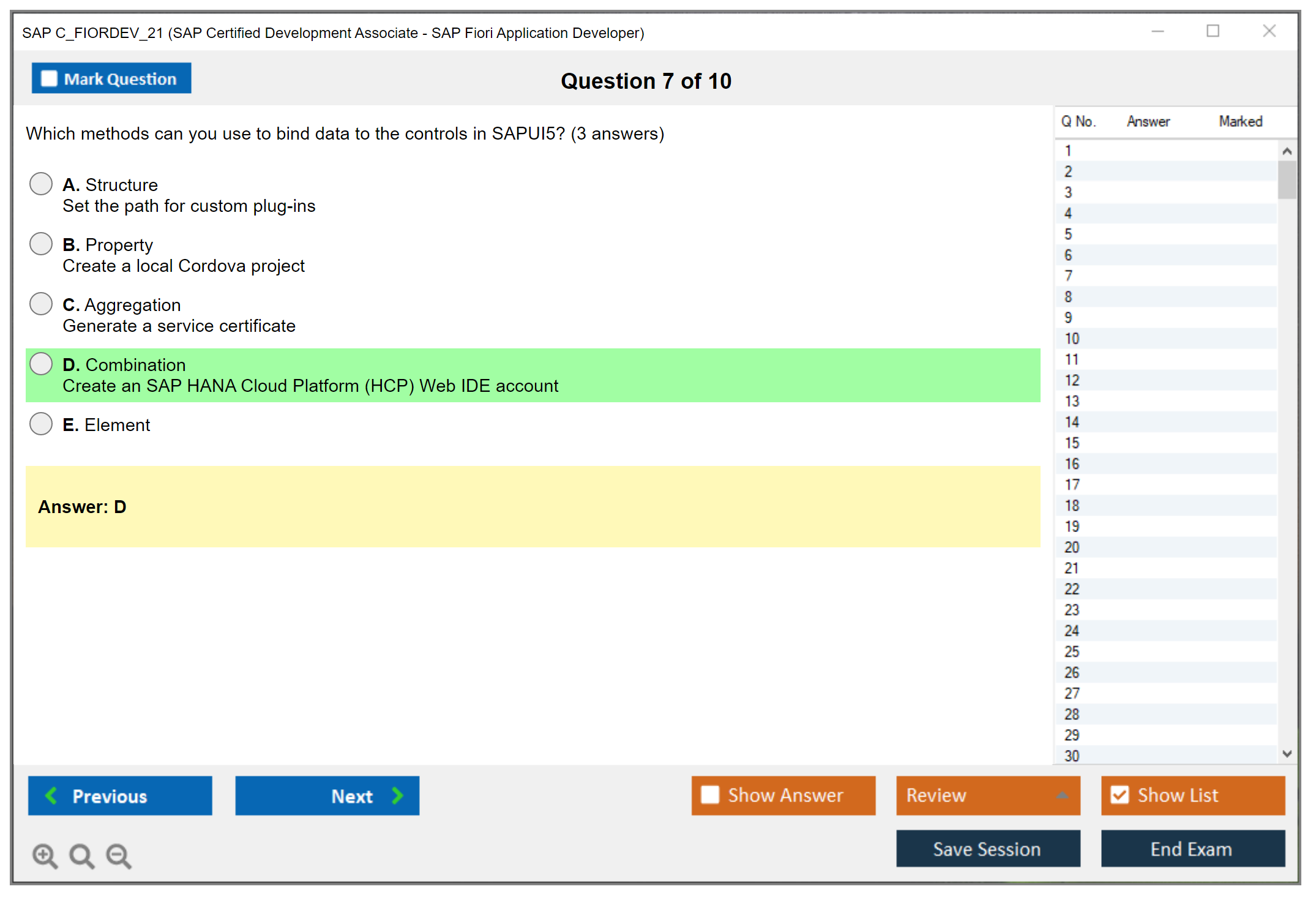Minimize the exam window
This screenshot has width=1316, height=900.
click(1157, 32)
